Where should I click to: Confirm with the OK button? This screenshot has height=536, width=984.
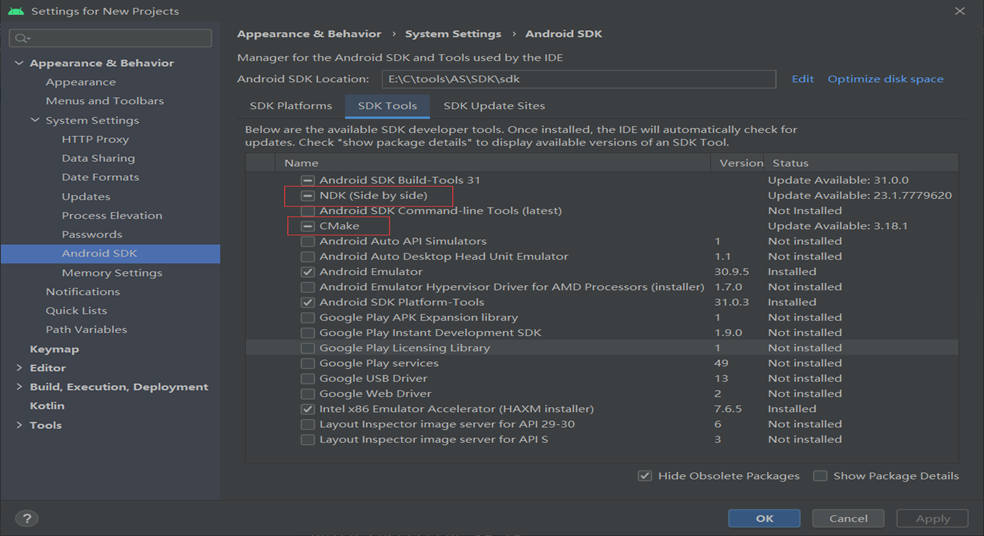pyautogui.click(x=764, y=518)
